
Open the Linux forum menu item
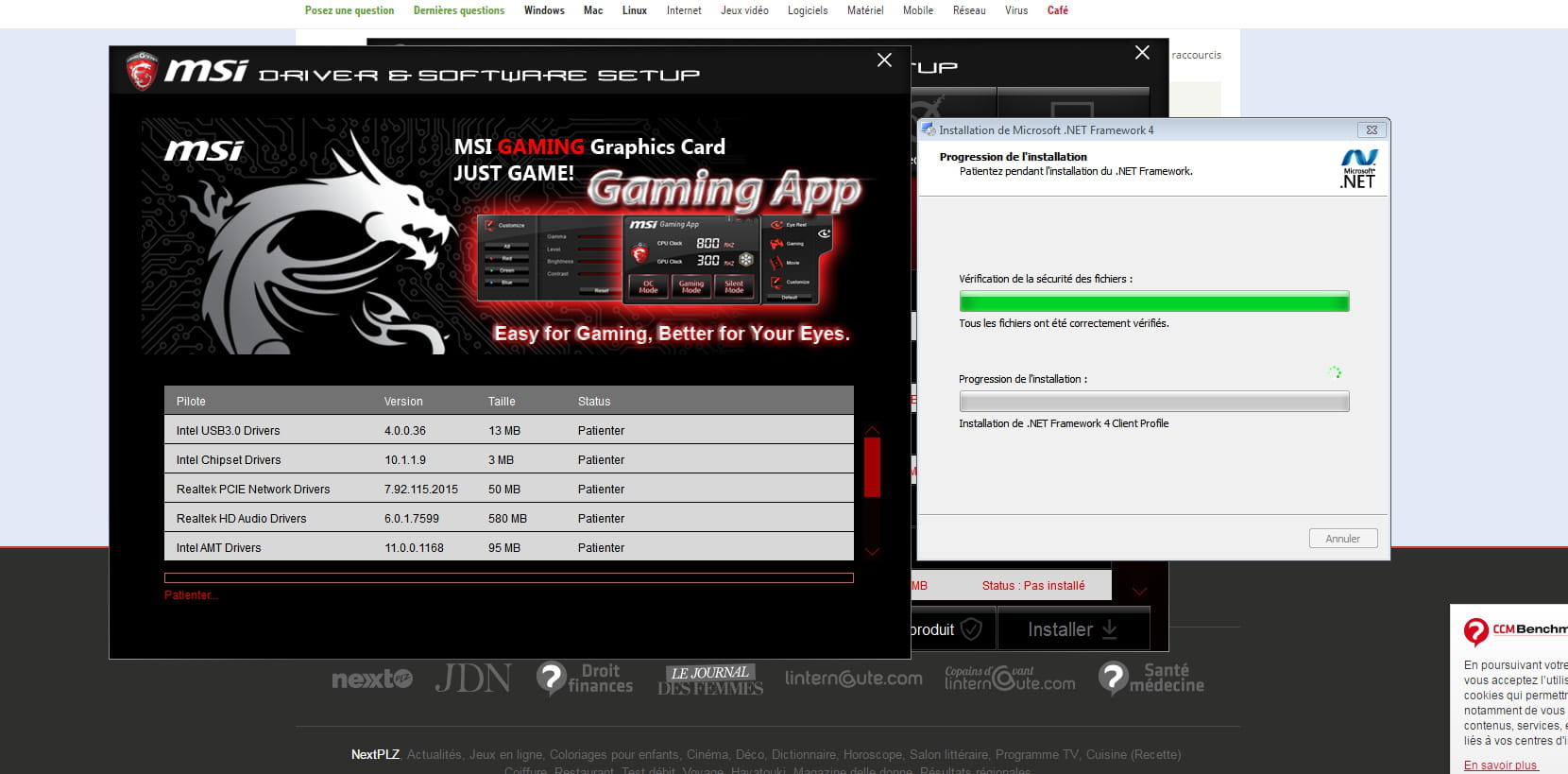click(x=635, y=10)
